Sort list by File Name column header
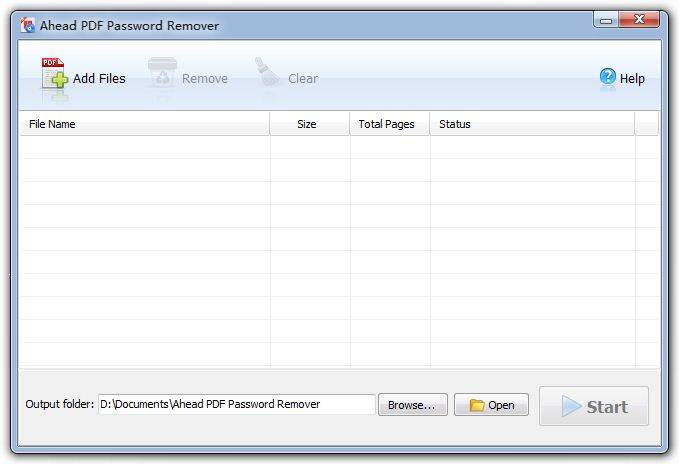The image size is (679, 464). click(x=144, y=124)
